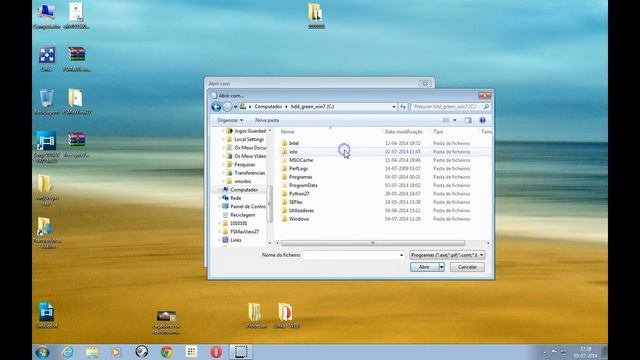Open Steam from the taskbar
This screenshot has width=640, height=360.
point(142,352)
